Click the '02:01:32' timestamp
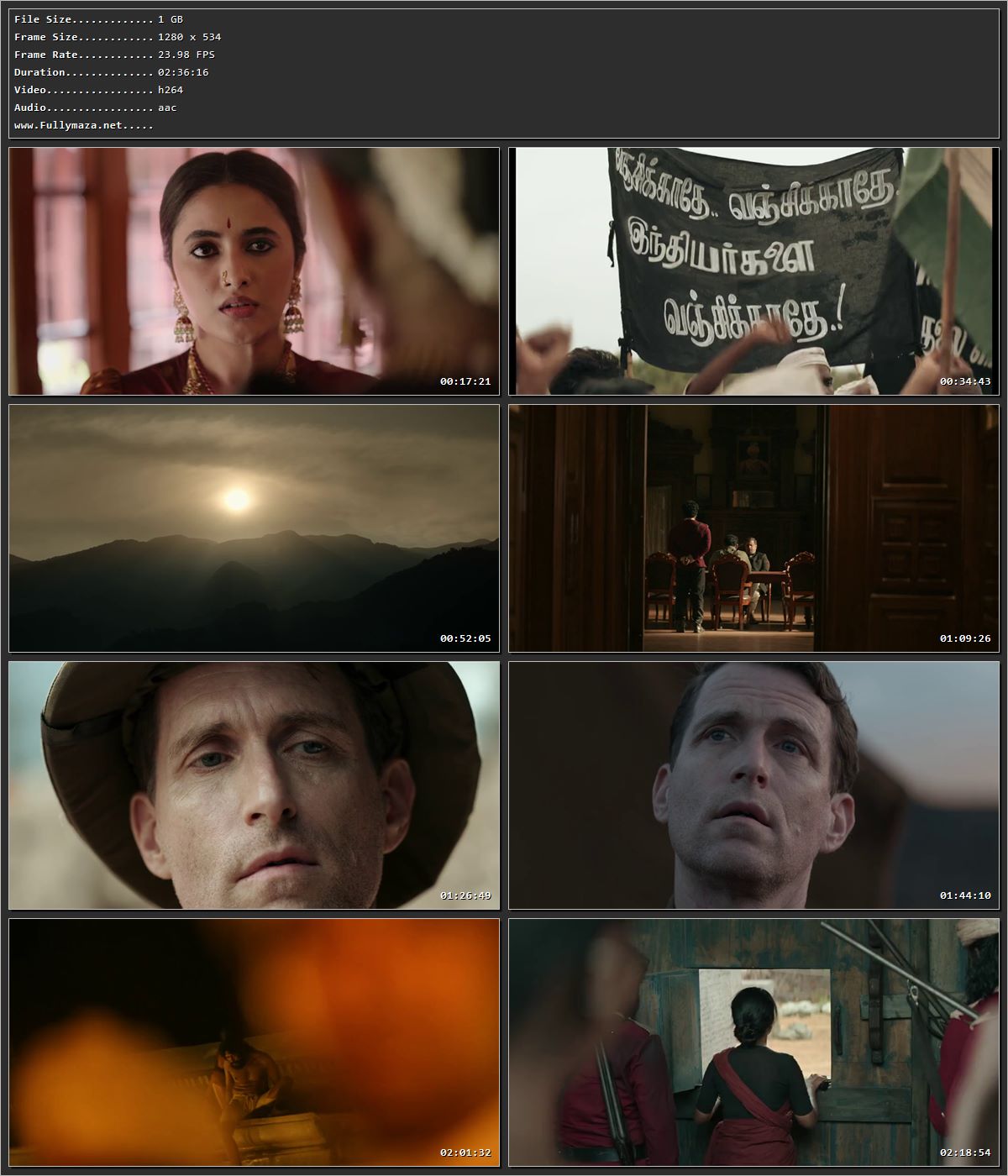 [465, 1152]
